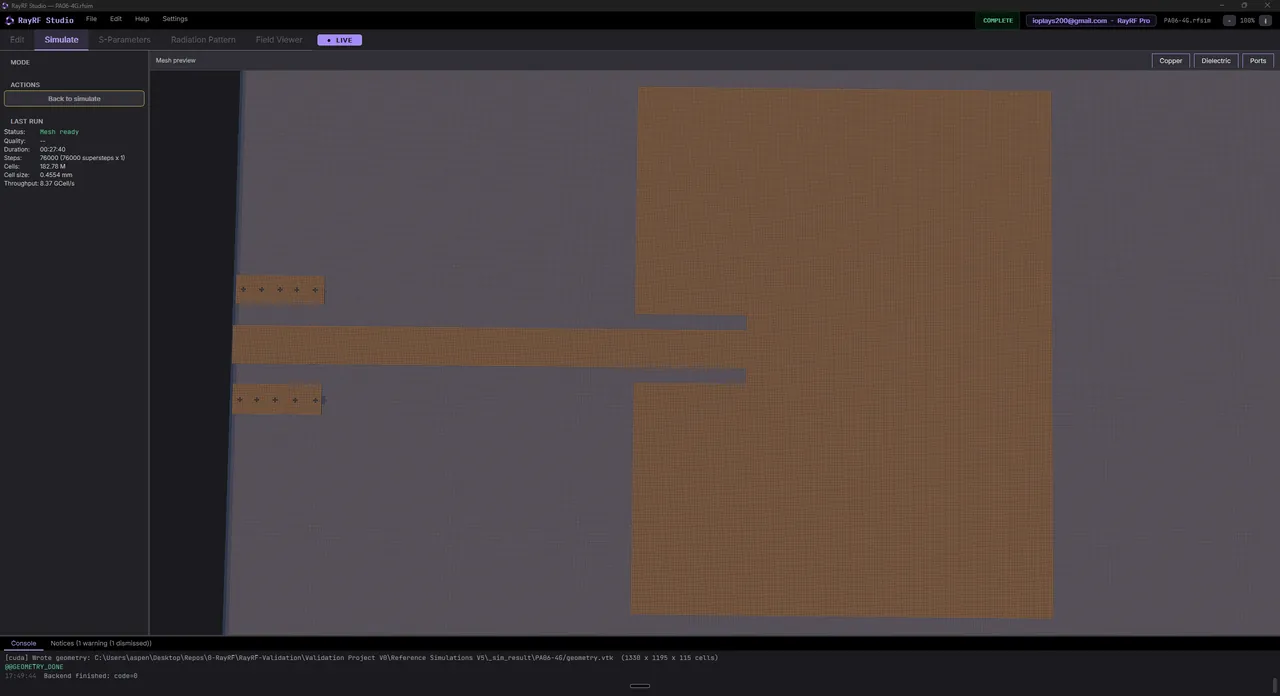Toggle the Dielectric layer visibility
The width and height of the screenshot is (1280, 696).
coord(1216,61)
